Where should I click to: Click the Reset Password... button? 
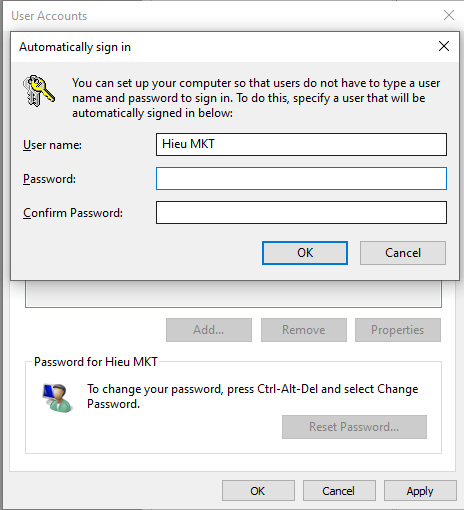(354, 427)
